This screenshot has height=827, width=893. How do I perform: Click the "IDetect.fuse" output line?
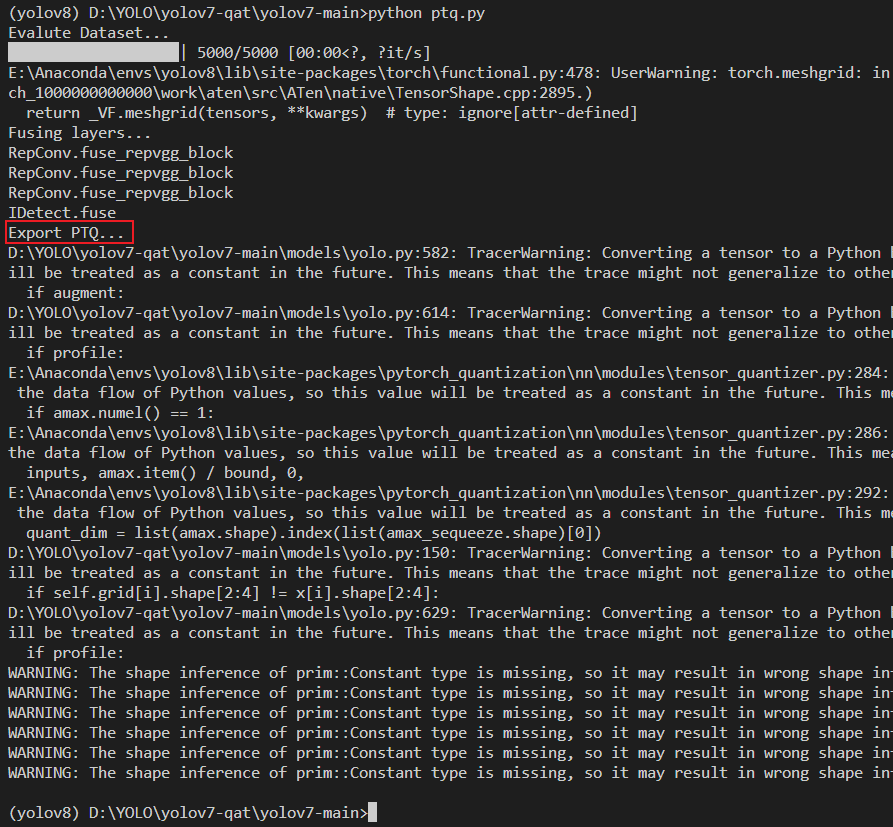(62, 213)
